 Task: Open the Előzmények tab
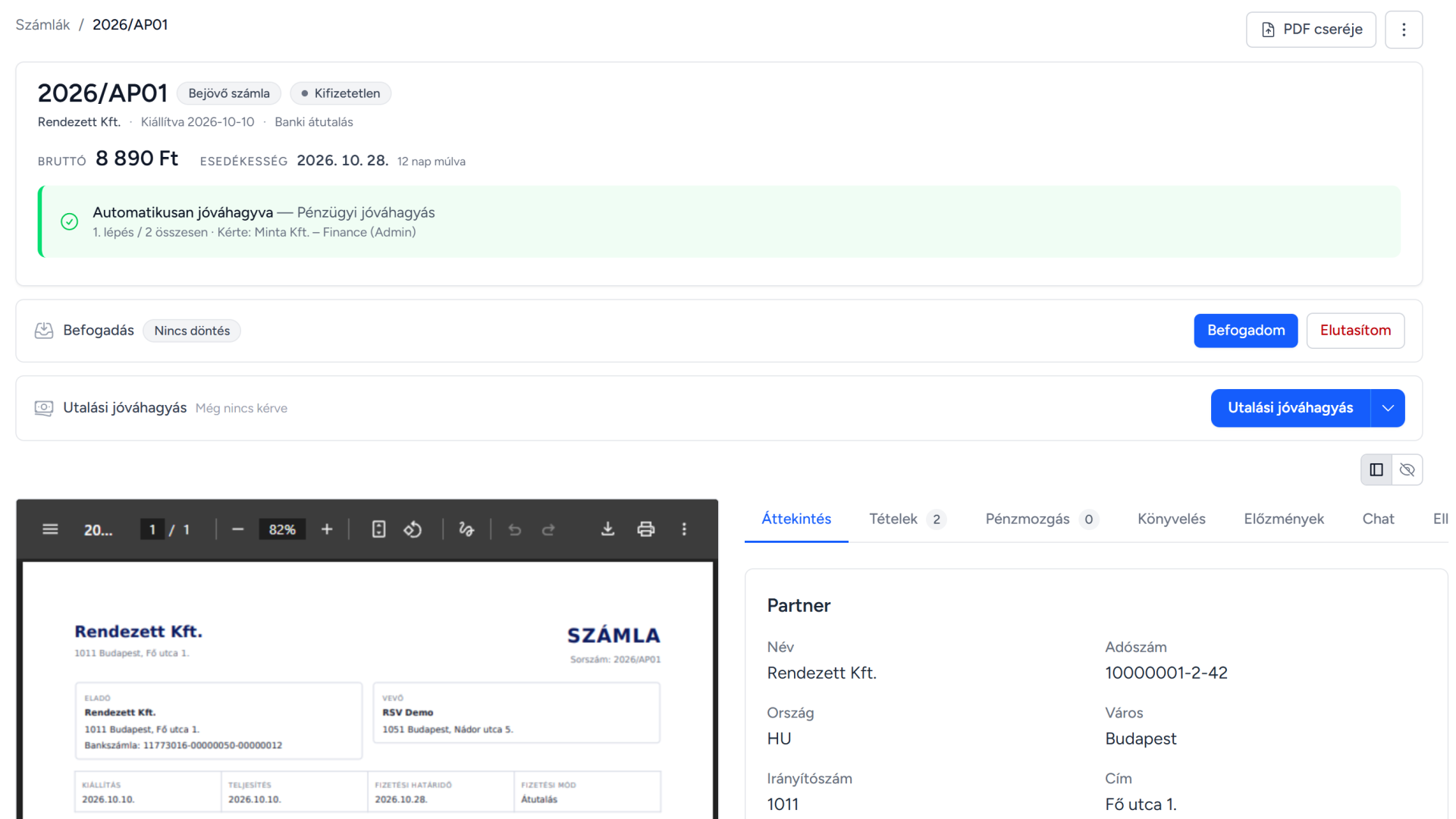pos(1283,519)
